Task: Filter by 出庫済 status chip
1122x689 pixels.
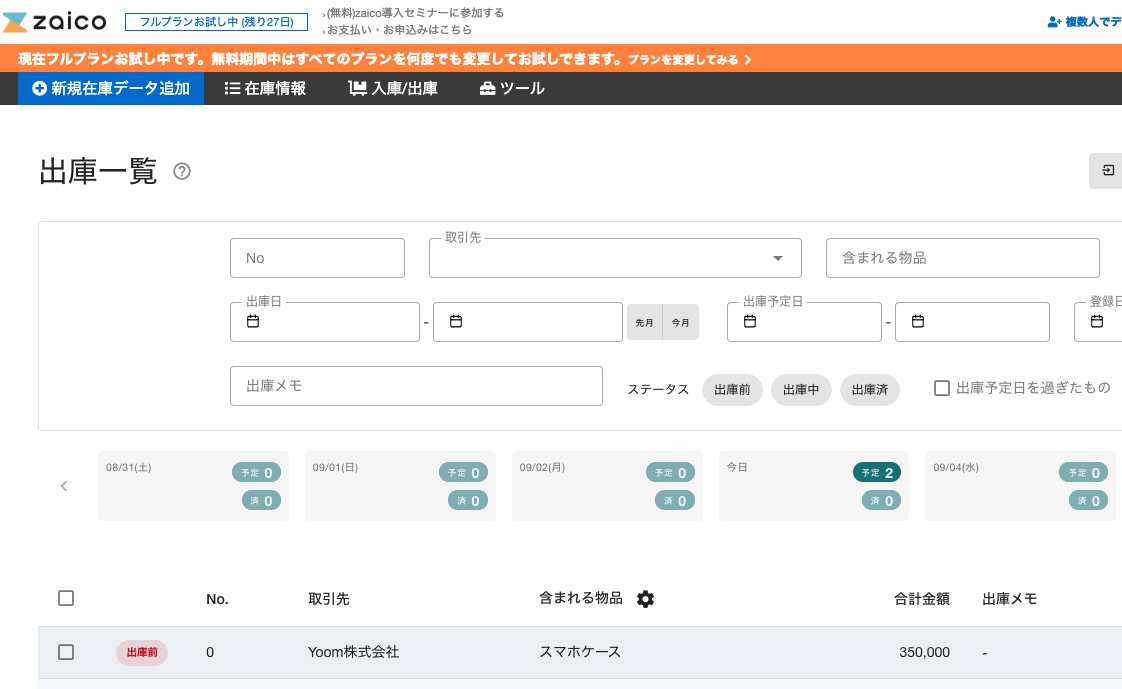Action: pos(869,390)
